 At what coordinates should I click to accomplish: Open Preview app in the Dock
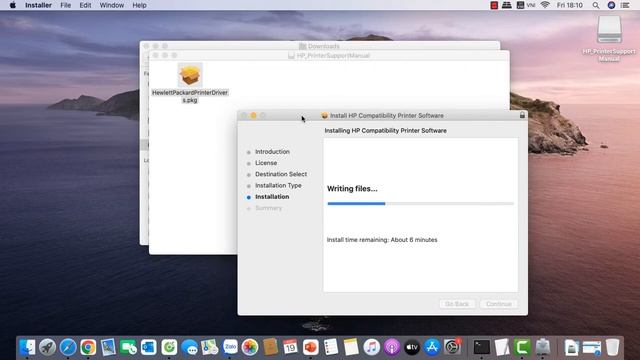[108, 347]
